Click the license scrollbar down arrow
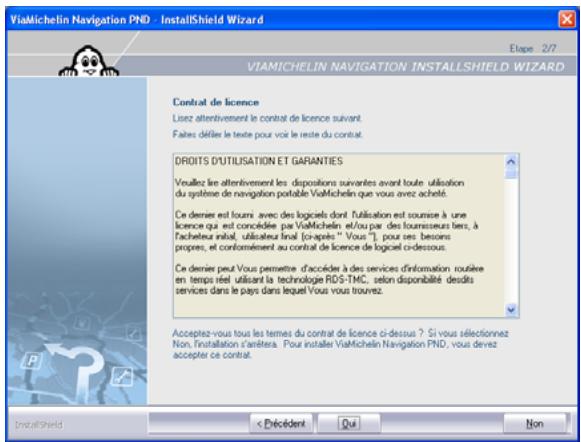 tap(511, 309)
